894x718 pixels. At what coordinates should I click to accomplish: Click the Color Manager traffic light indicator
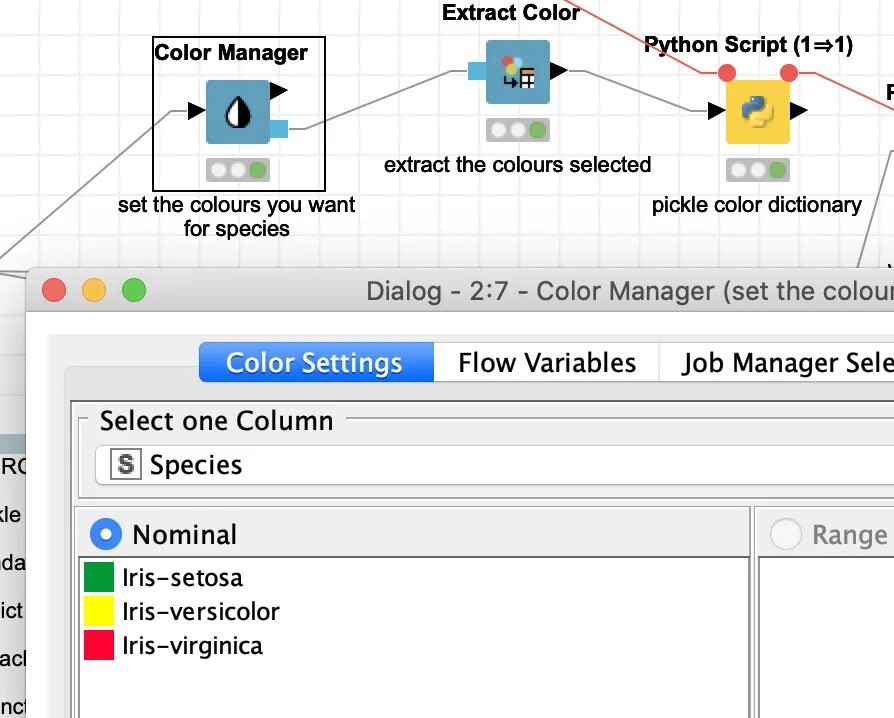[x=240, y=169]
